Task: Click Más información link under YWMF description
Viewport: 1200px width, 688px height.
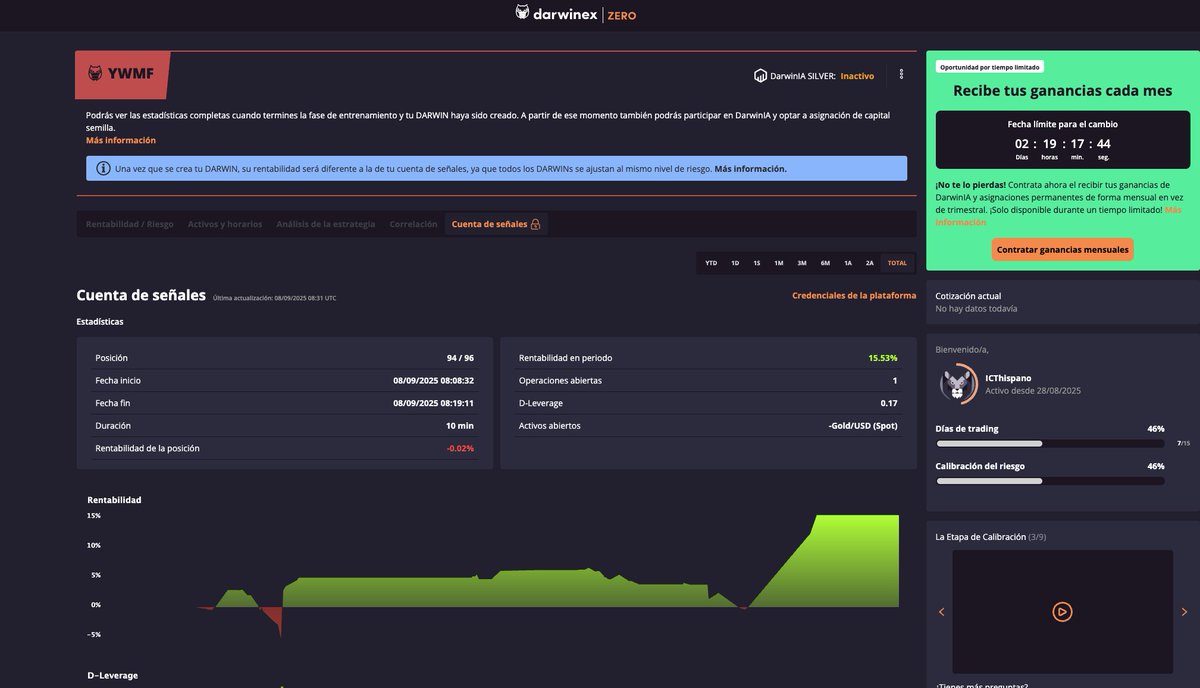Action: tap(121, 140)
